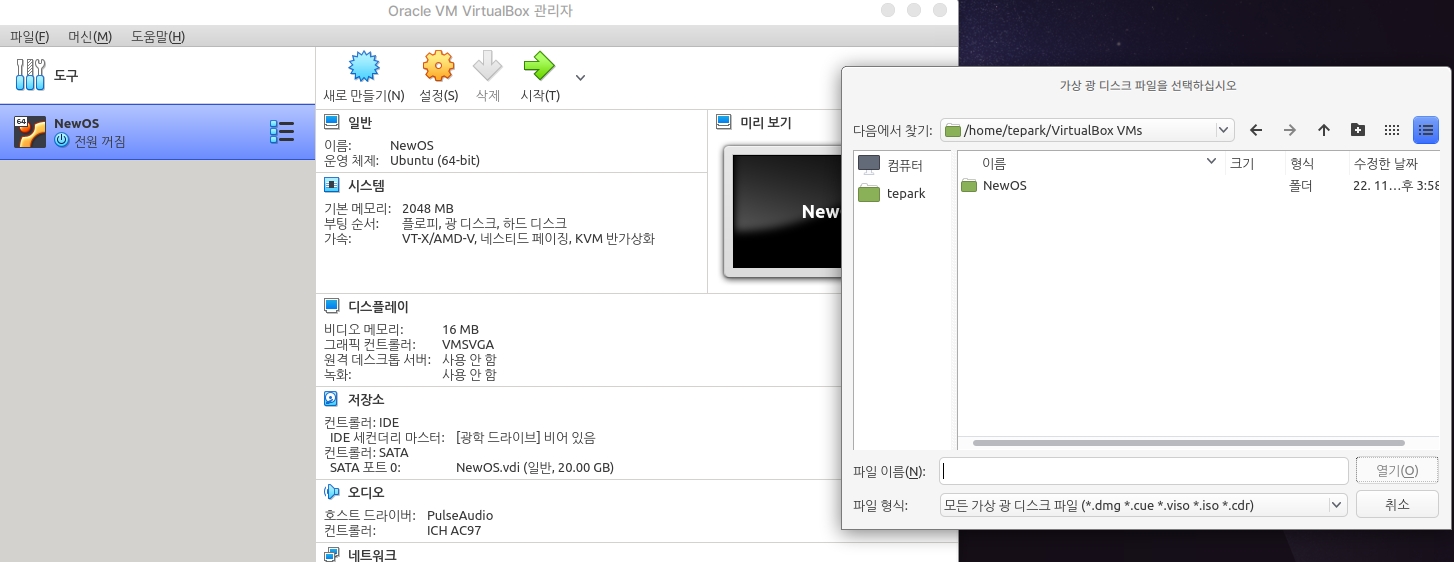Open the 머신(M) menu
This screenshot has height=562, width=1454.
(90, 37)
